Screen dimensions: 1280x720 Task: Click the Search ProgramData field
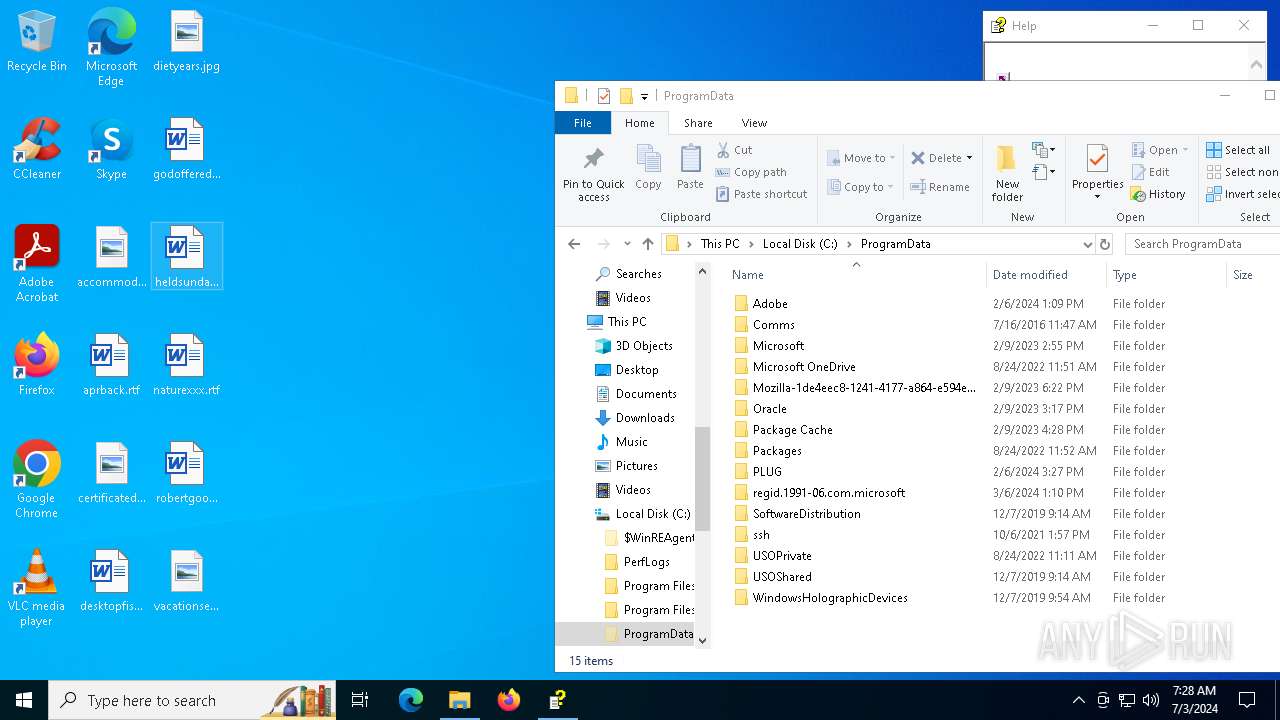click(x=1204, y=244)
